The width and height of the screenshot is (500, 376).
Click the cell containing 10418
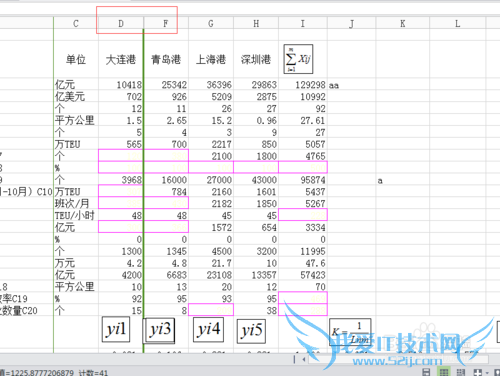coord(121,85)
